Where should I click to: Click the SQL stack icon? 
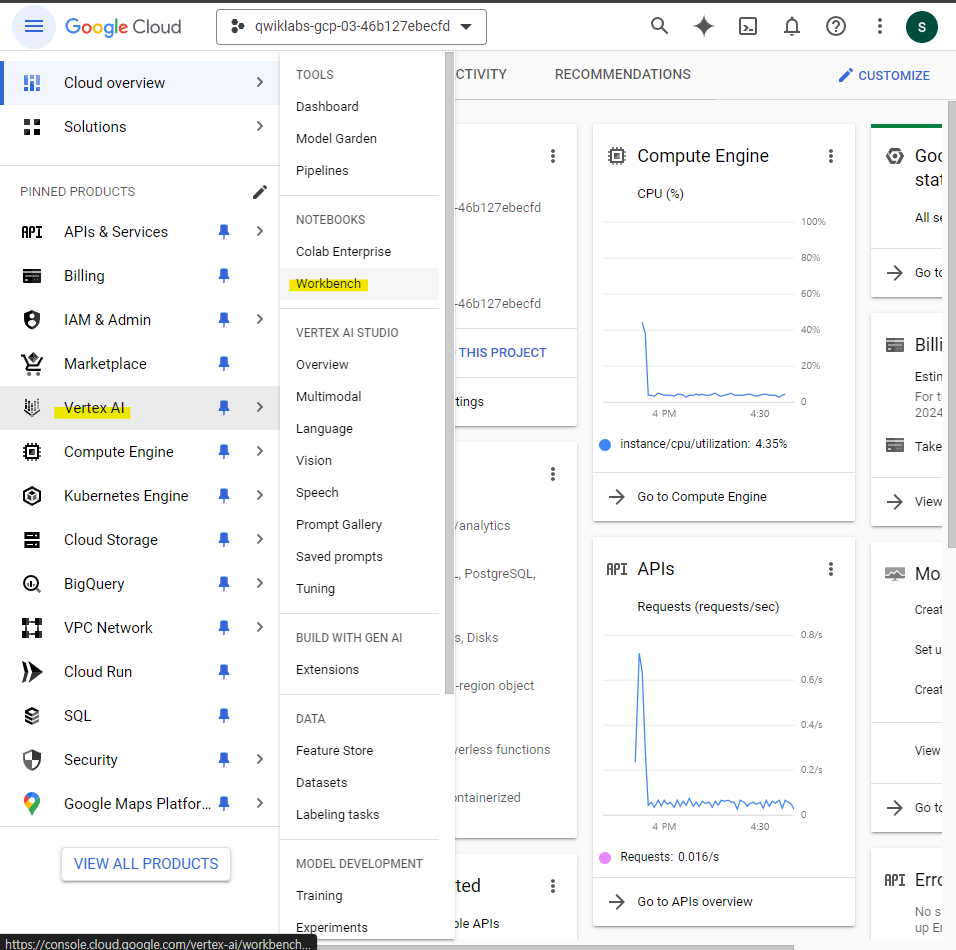click(32, 715)
